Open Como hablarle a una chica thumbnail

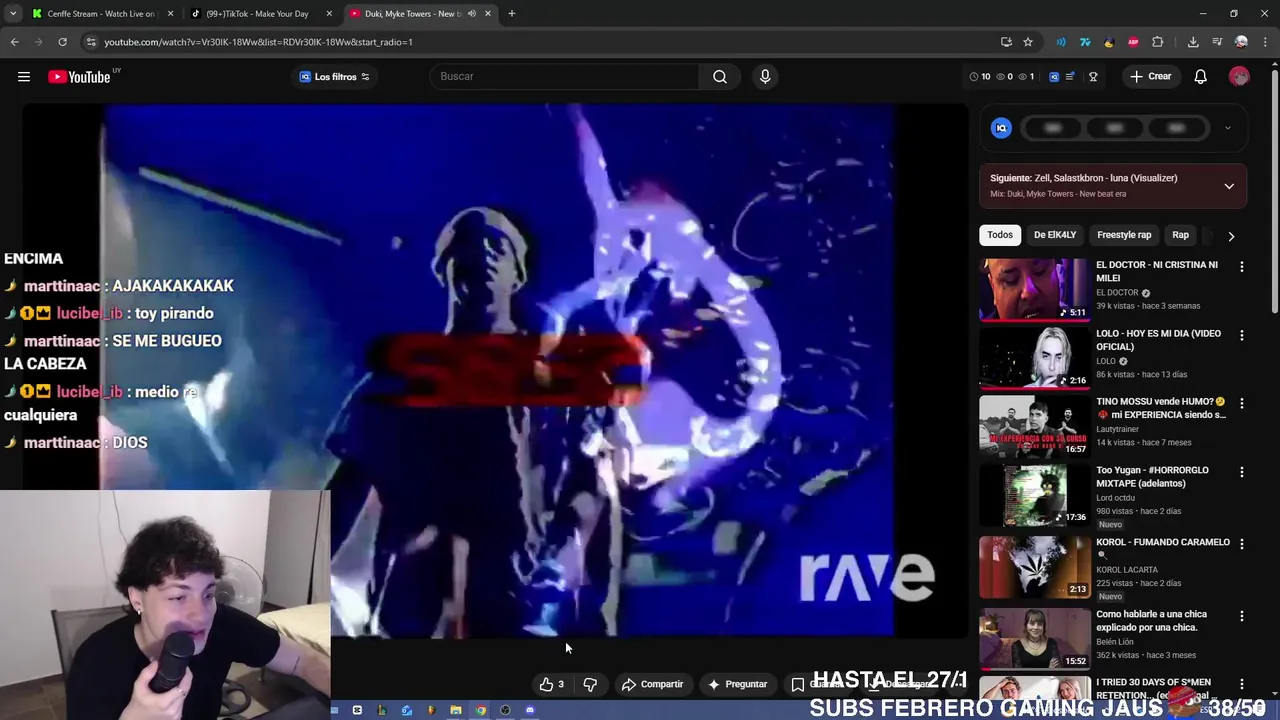pyautogui.click(x=1034, y=639)
